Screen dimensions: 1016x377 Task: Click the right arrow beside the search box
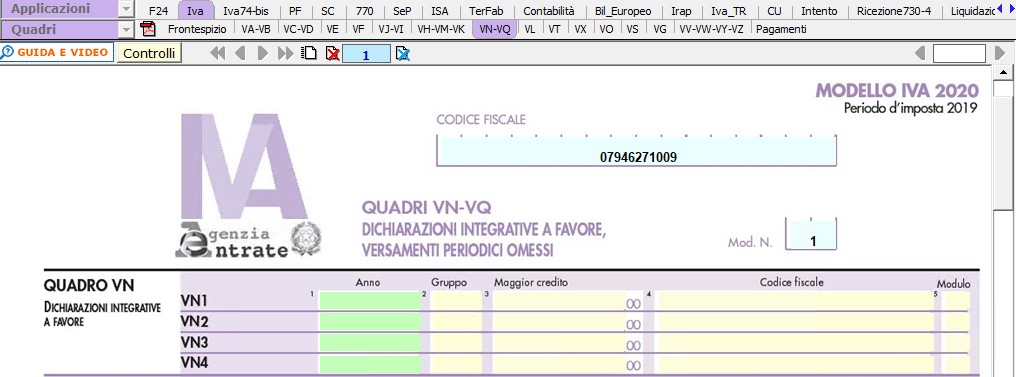click(x=999, y=54)
